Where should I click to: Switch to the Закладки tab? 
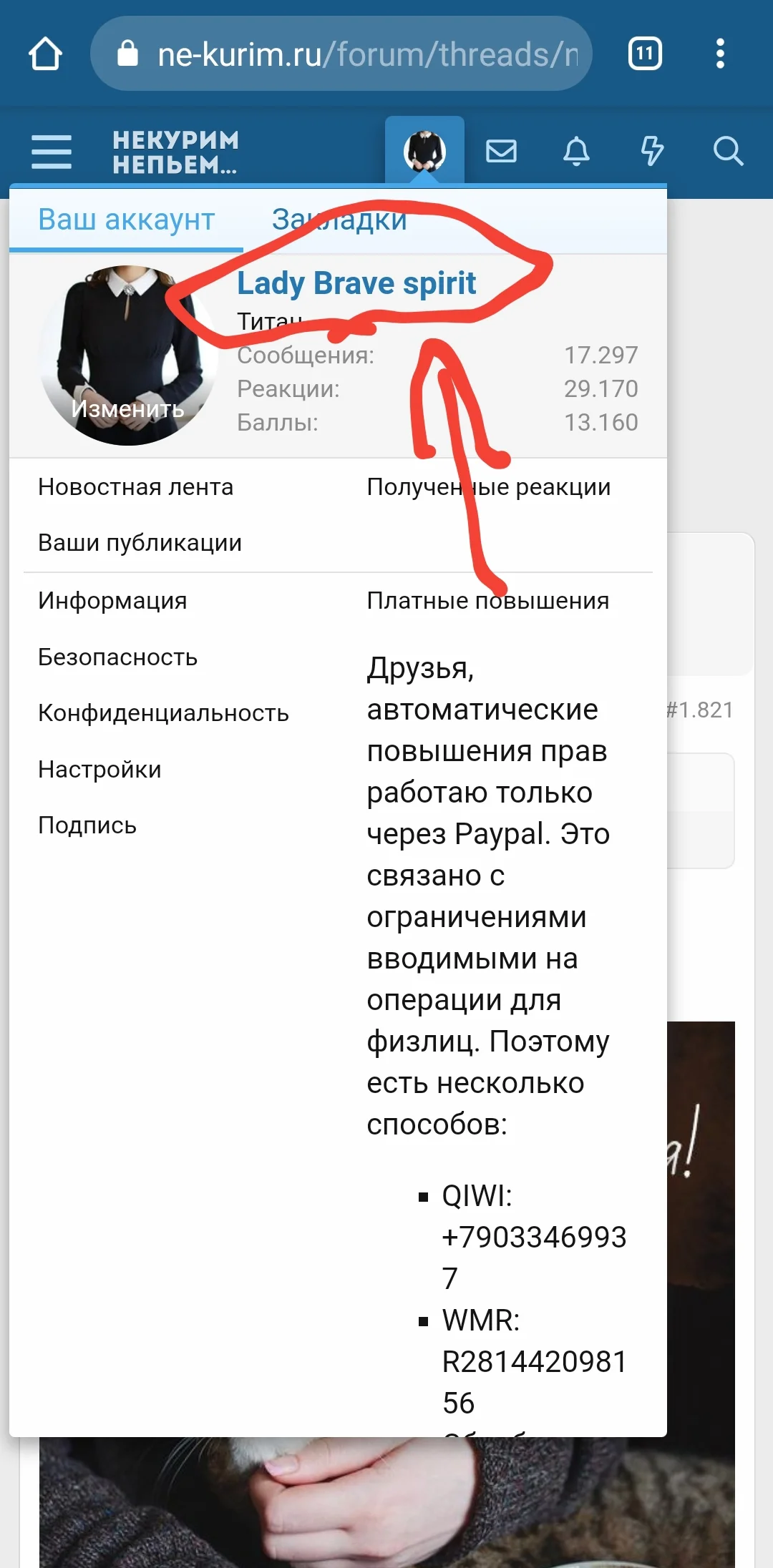(339, 220)
